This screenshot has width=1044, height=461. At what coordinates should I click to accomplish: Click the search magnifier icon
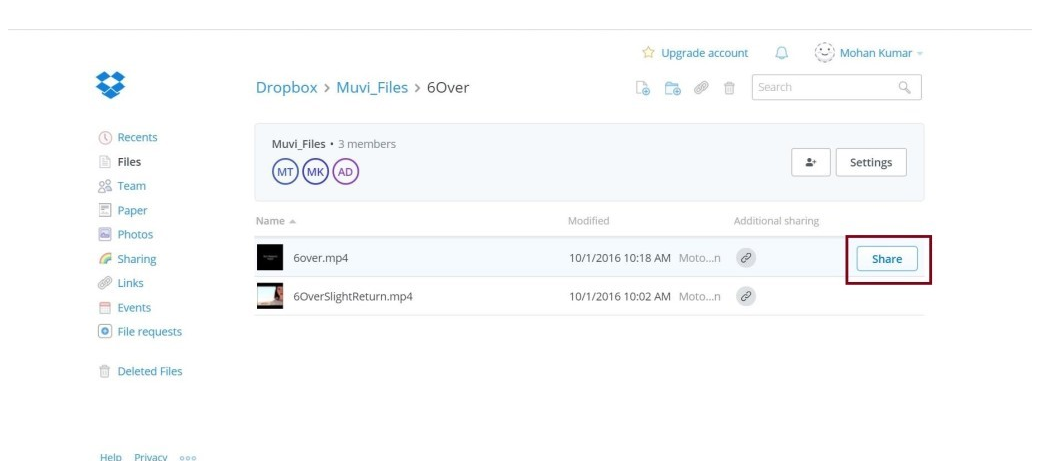pos(904,87)
